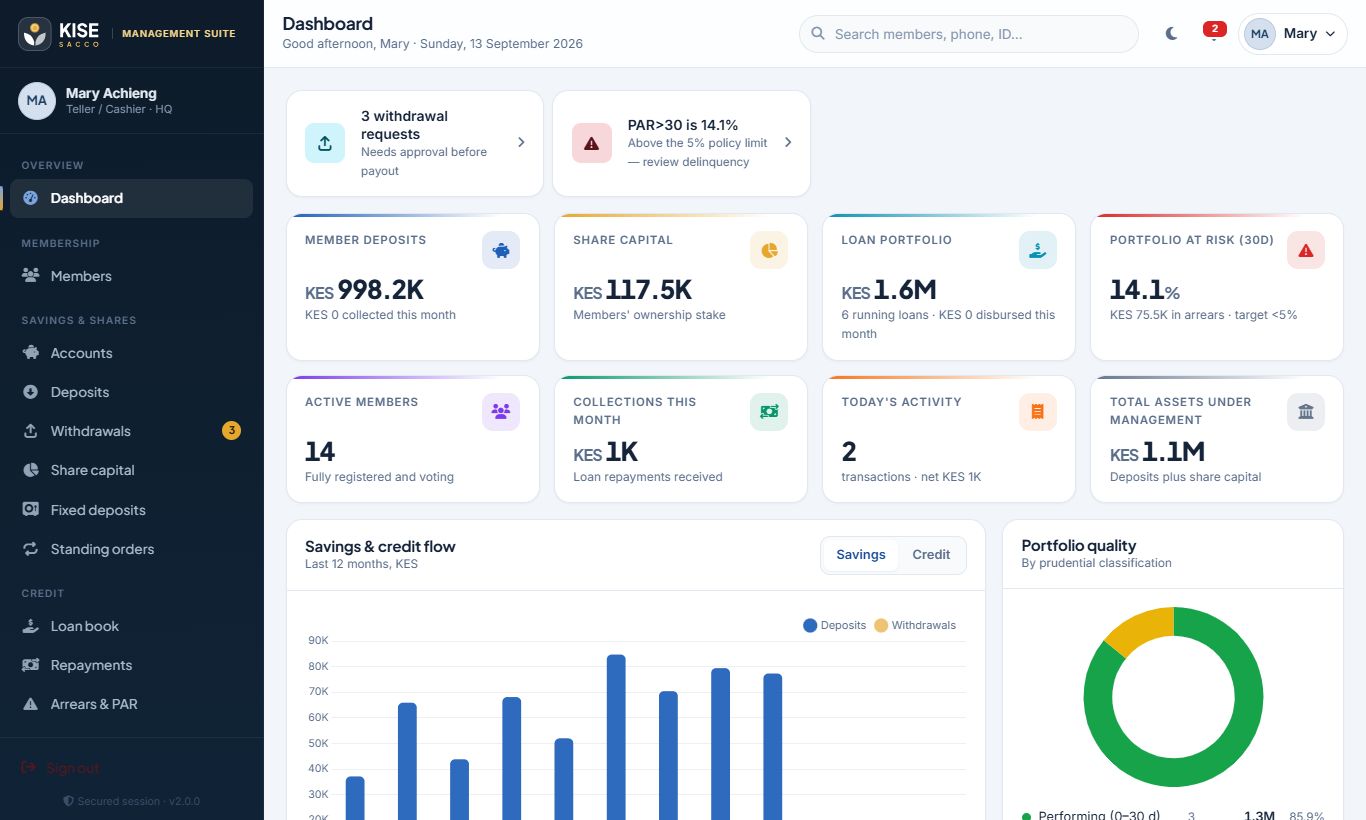Click the Arrears & PAR warning icon in sidebar
Image resolution: width=1366 pixels, height=820 pixels.
click(31, 704)
